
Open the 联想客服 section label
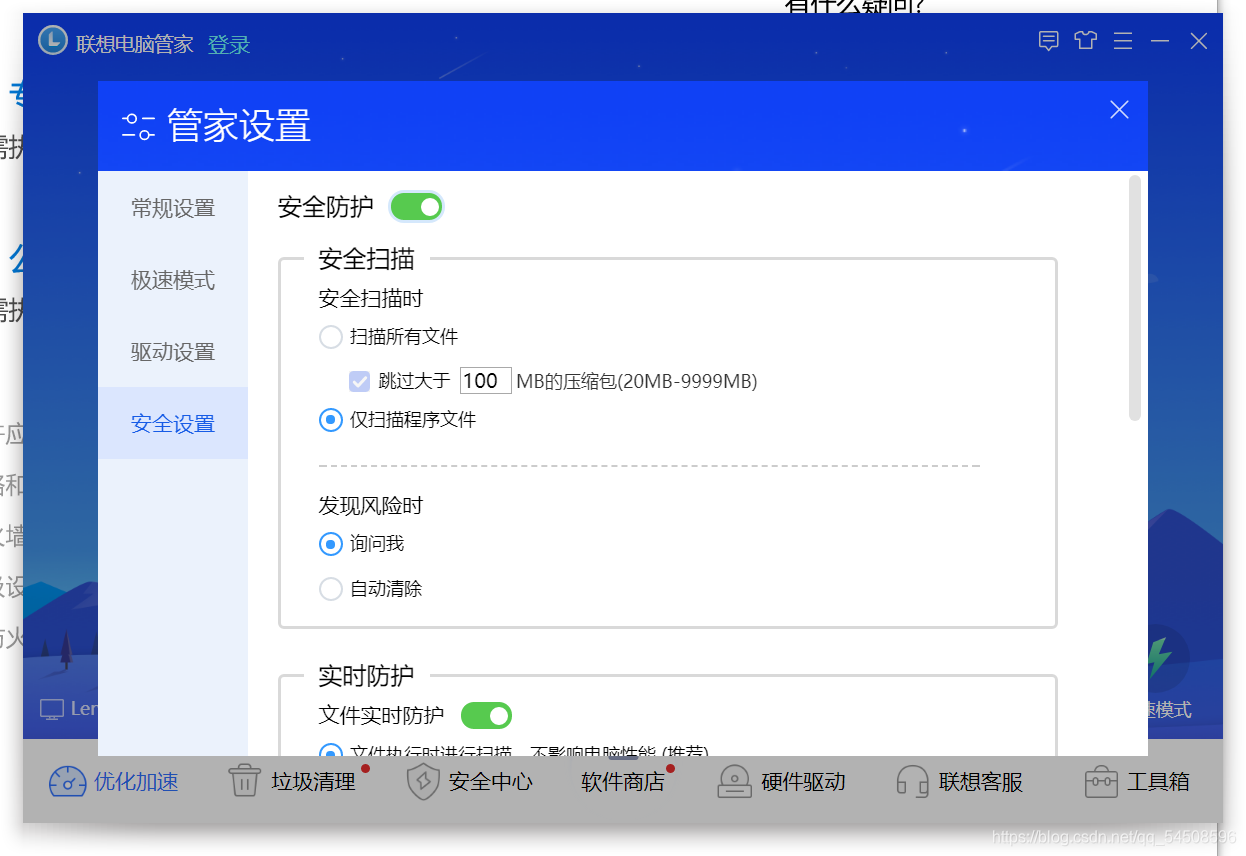tap(981, 782)
